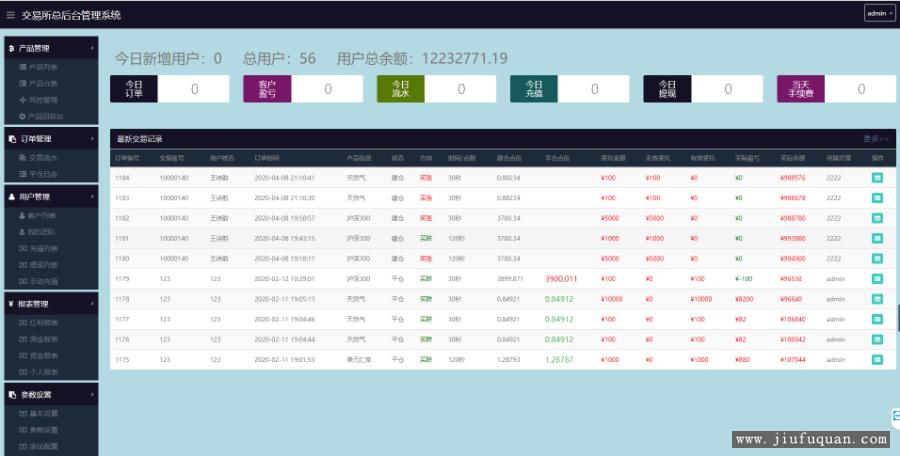900x456 pixels.
Task: Open details icon for order 1179
Action: pos(877,279)
